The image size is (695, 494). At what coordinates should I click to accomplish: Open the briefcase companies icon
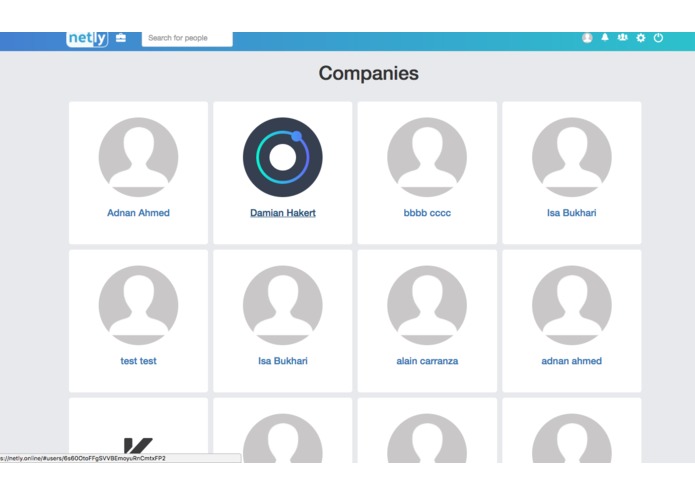click(121, 38)
